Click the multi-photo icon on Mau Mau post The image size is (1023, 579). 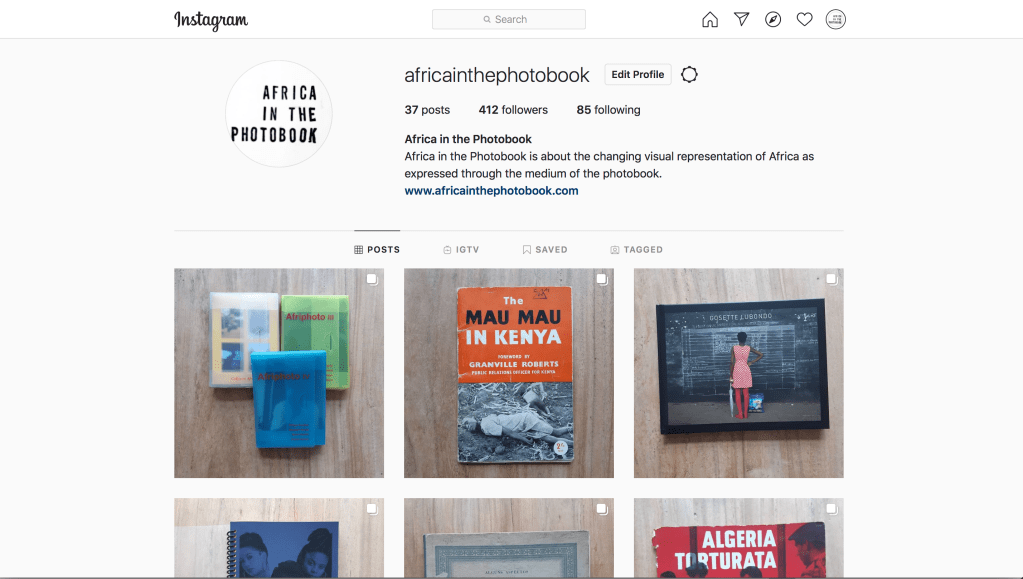602,279
